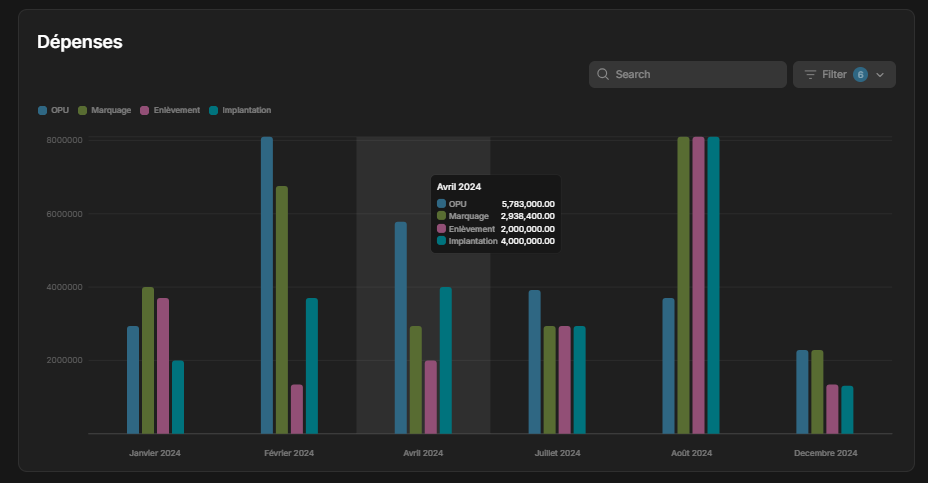
Task: Click the OPU bar in Juillet 2024
Action: (x=534, y=362)
